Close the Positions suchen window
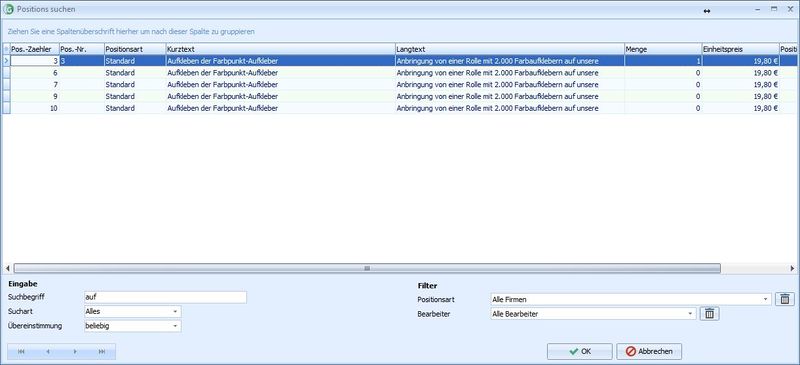This screenshot has width=800, height=365. pos(790,9)
